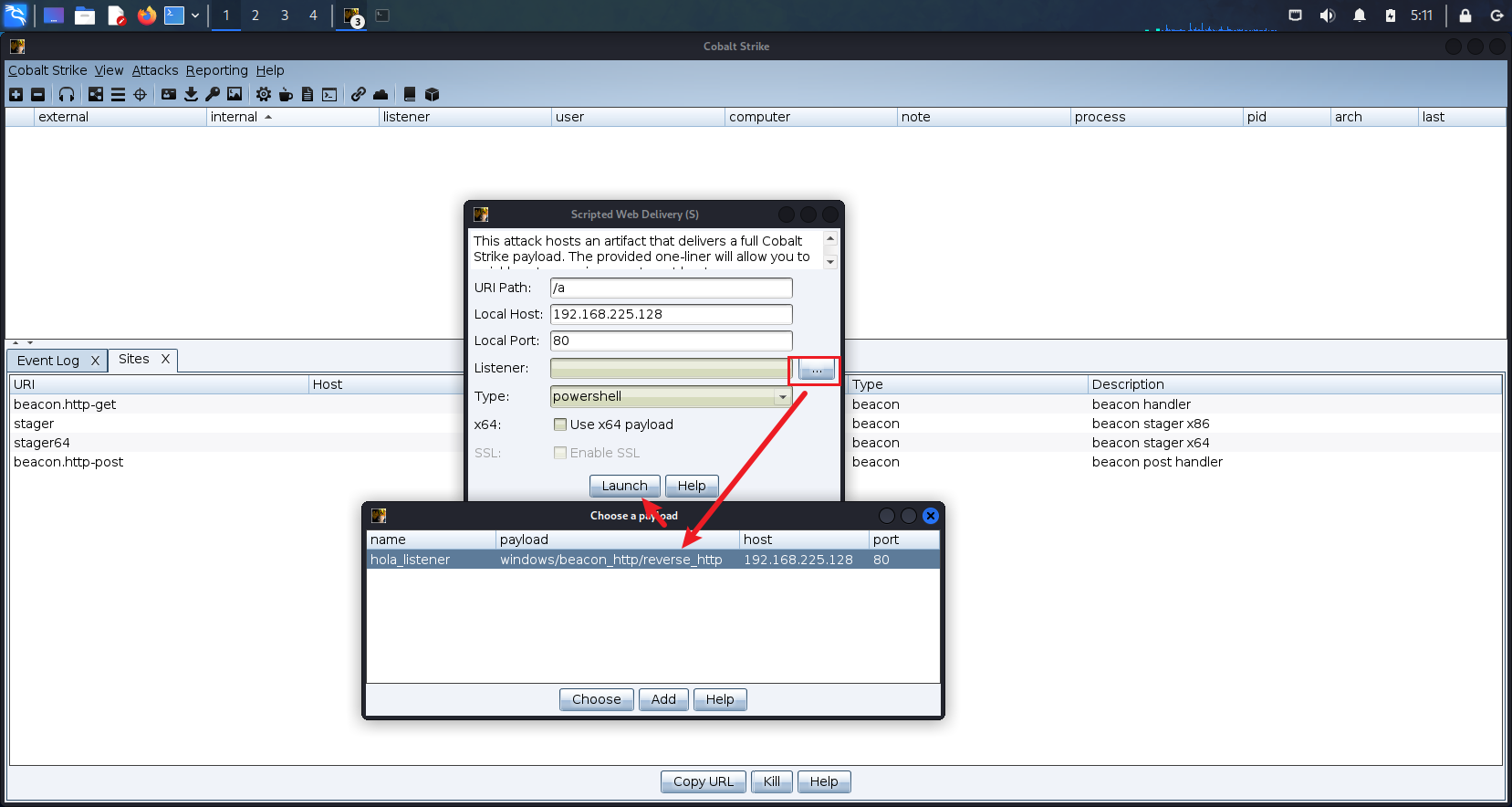
Task: Open the Attacks menu
Action: [155, 70]
